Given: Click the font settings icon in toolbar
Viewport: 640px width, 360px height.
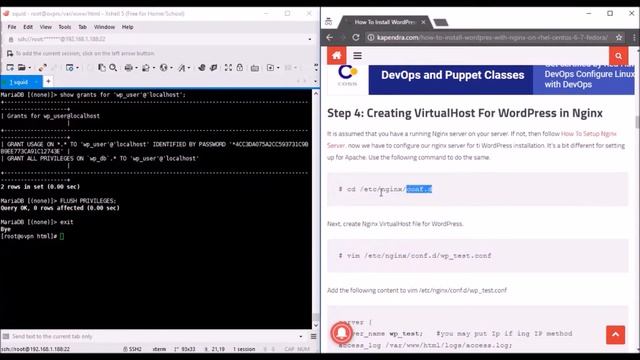Looking at the screenshot, I should (x=182, y=68).
